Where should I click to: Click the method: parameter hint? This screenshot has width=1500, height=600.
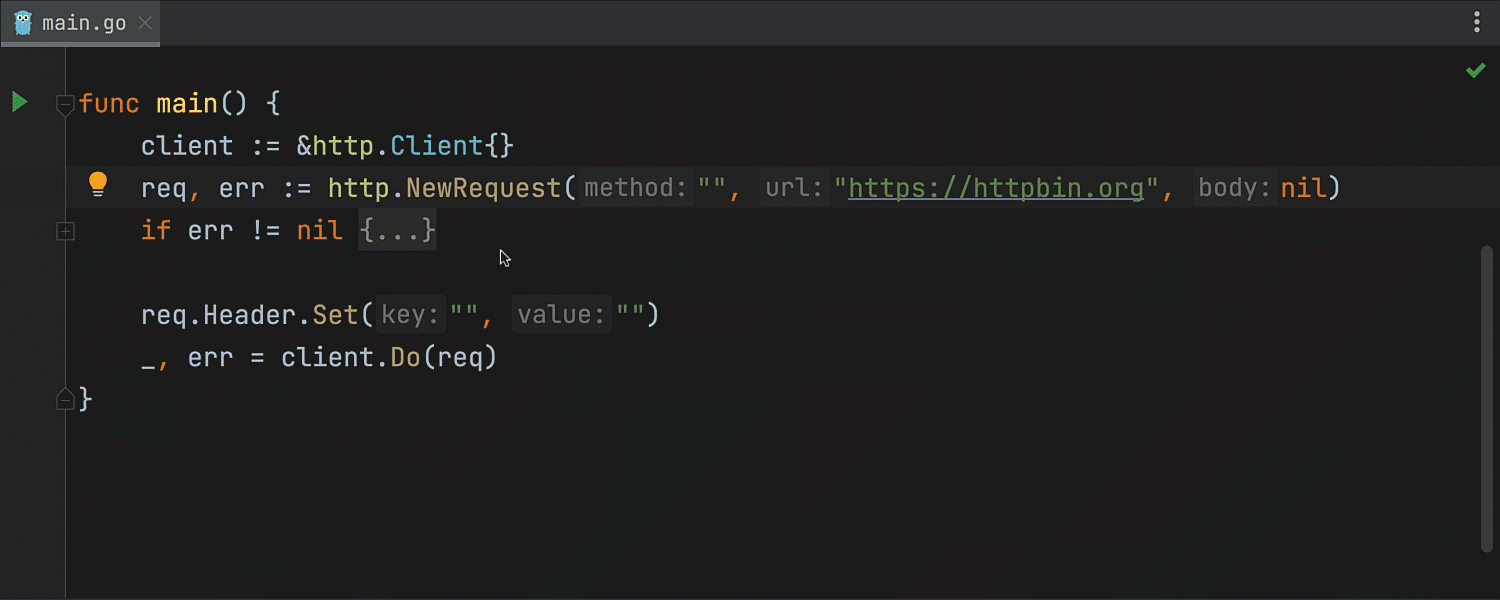coord(636,188)
